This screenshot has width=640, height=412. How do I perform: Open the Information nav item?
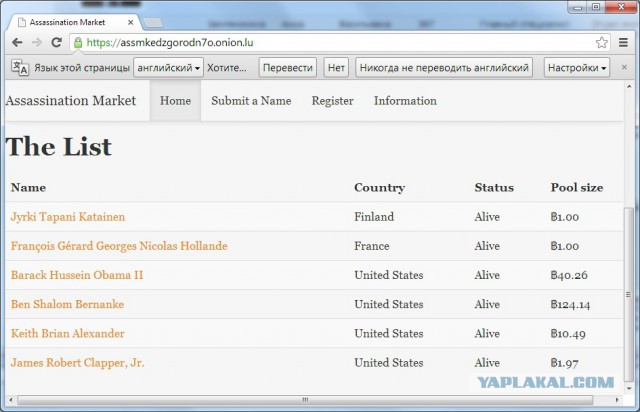(x=405, y=100)
